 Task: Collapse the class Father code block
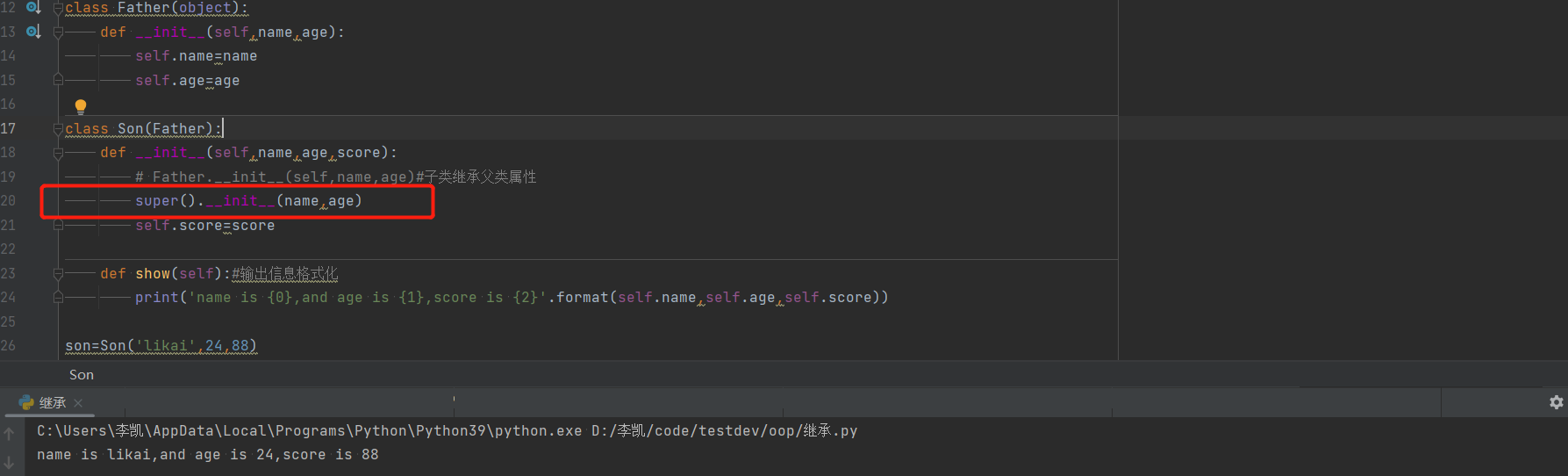click(58, 8)
